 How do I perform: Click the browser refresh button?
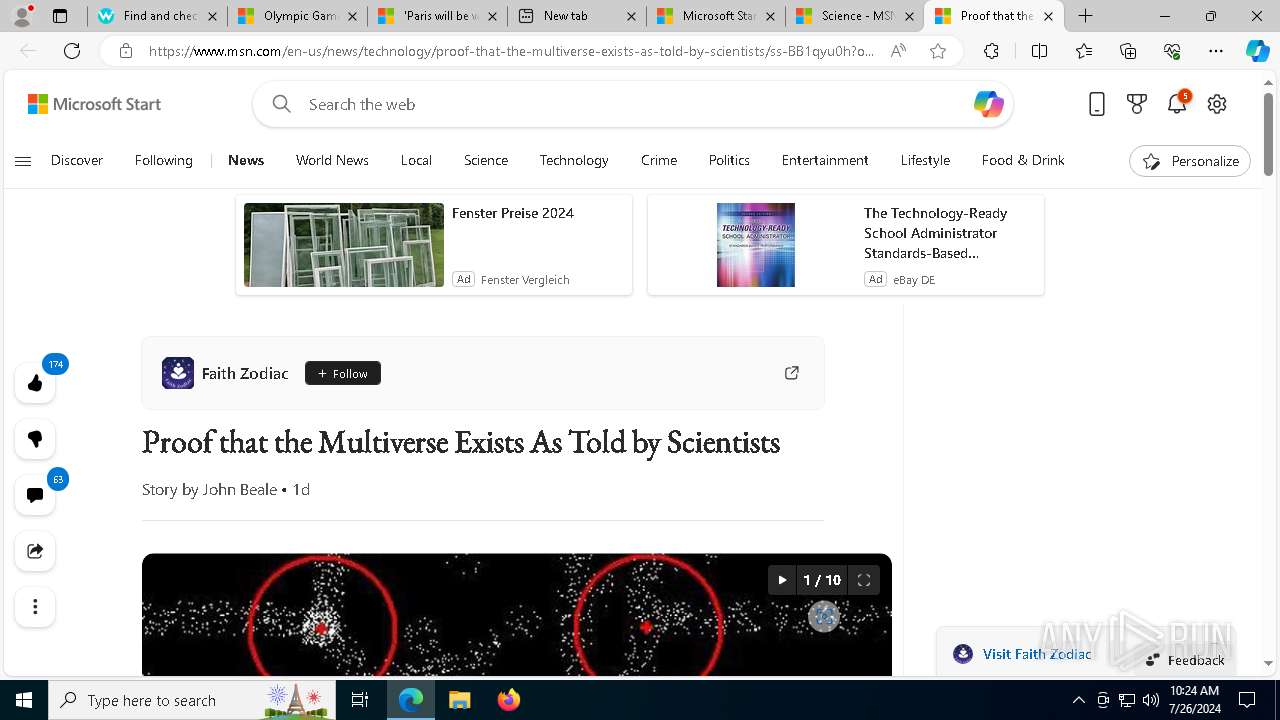(x=72, y=51)
